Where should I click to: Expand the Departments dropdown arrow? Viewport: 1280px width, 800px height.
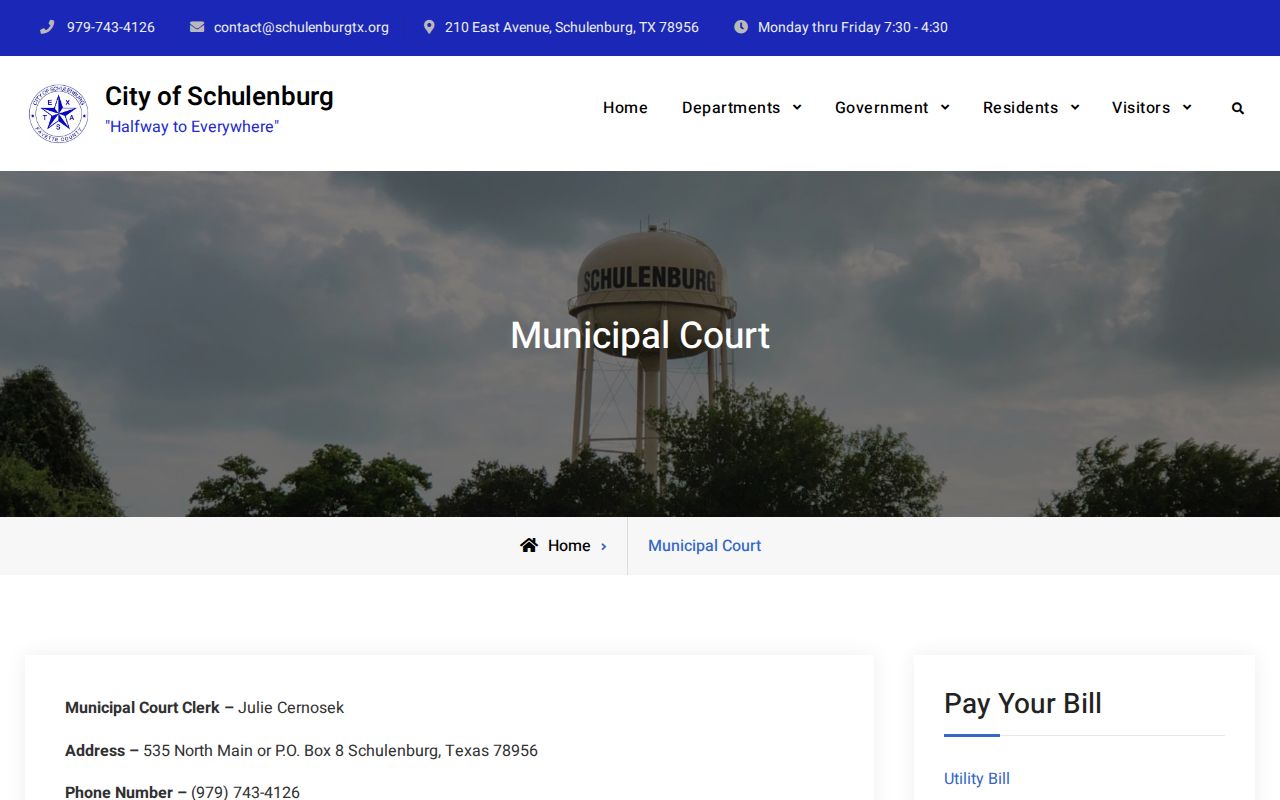[797, 107]
